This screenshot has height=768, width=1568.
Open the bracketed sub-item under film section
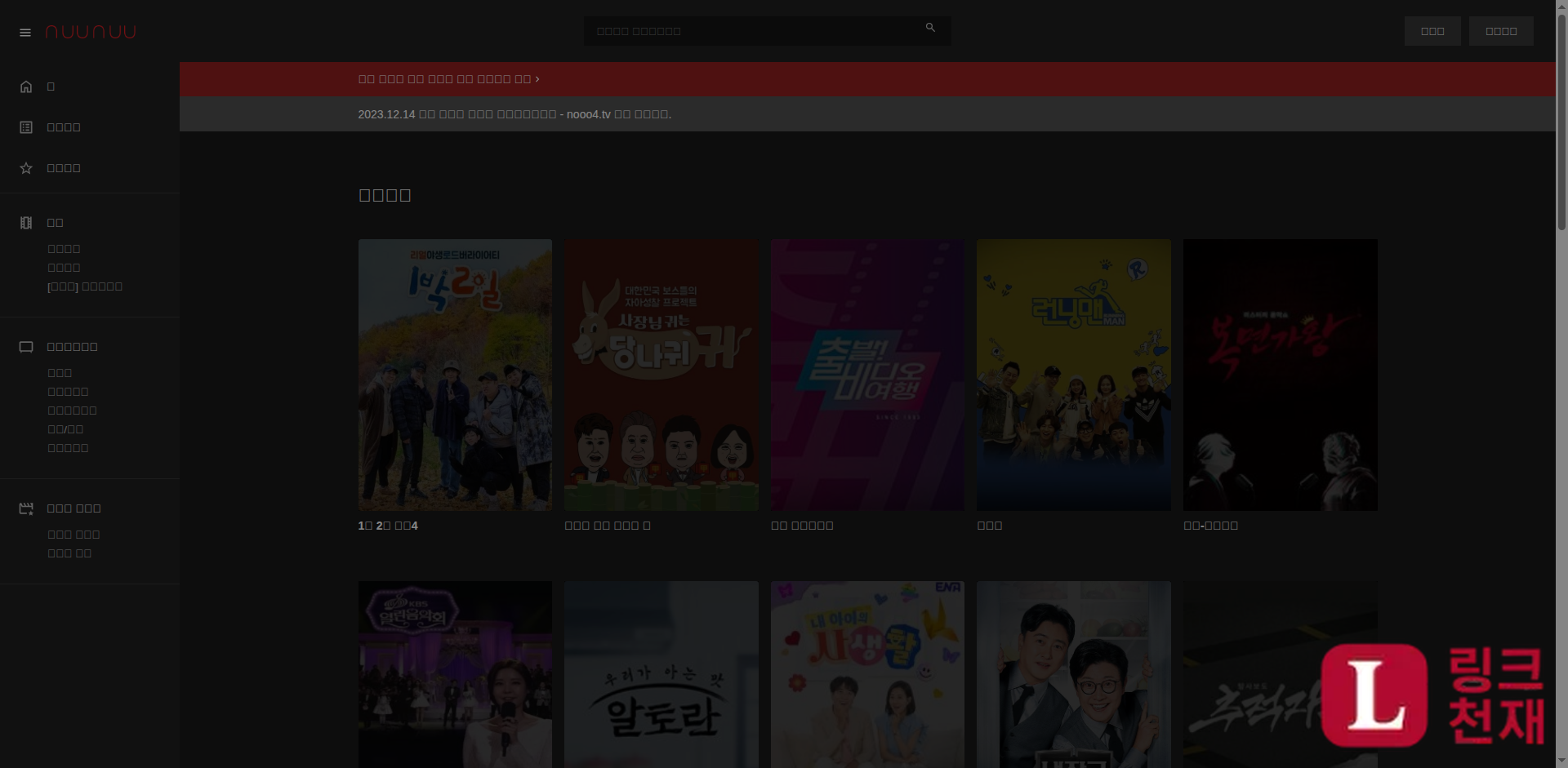(85, 286)
